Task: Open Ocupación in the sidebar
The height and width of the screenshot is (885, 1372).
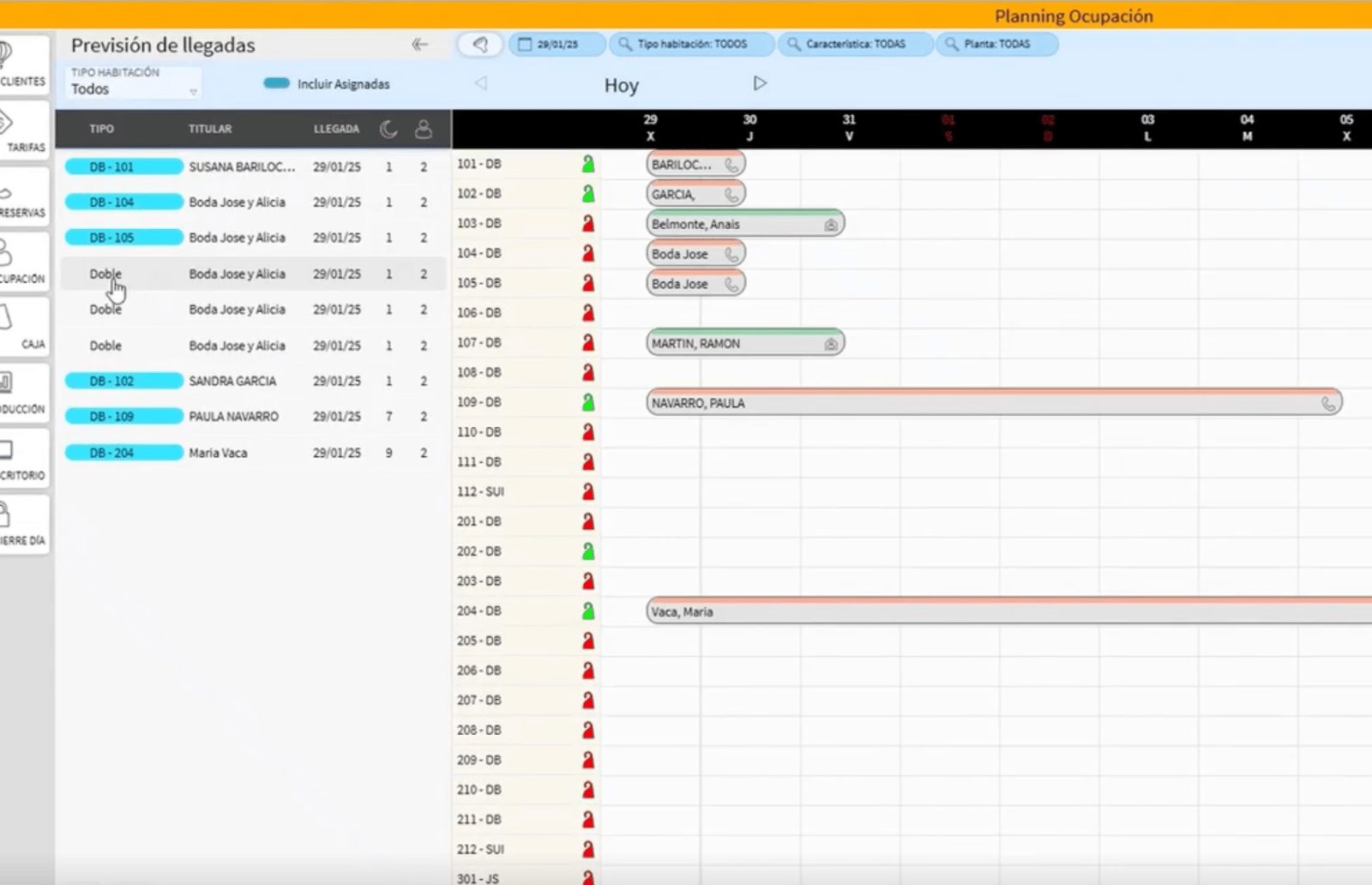Action: click(x=23, y=261)
